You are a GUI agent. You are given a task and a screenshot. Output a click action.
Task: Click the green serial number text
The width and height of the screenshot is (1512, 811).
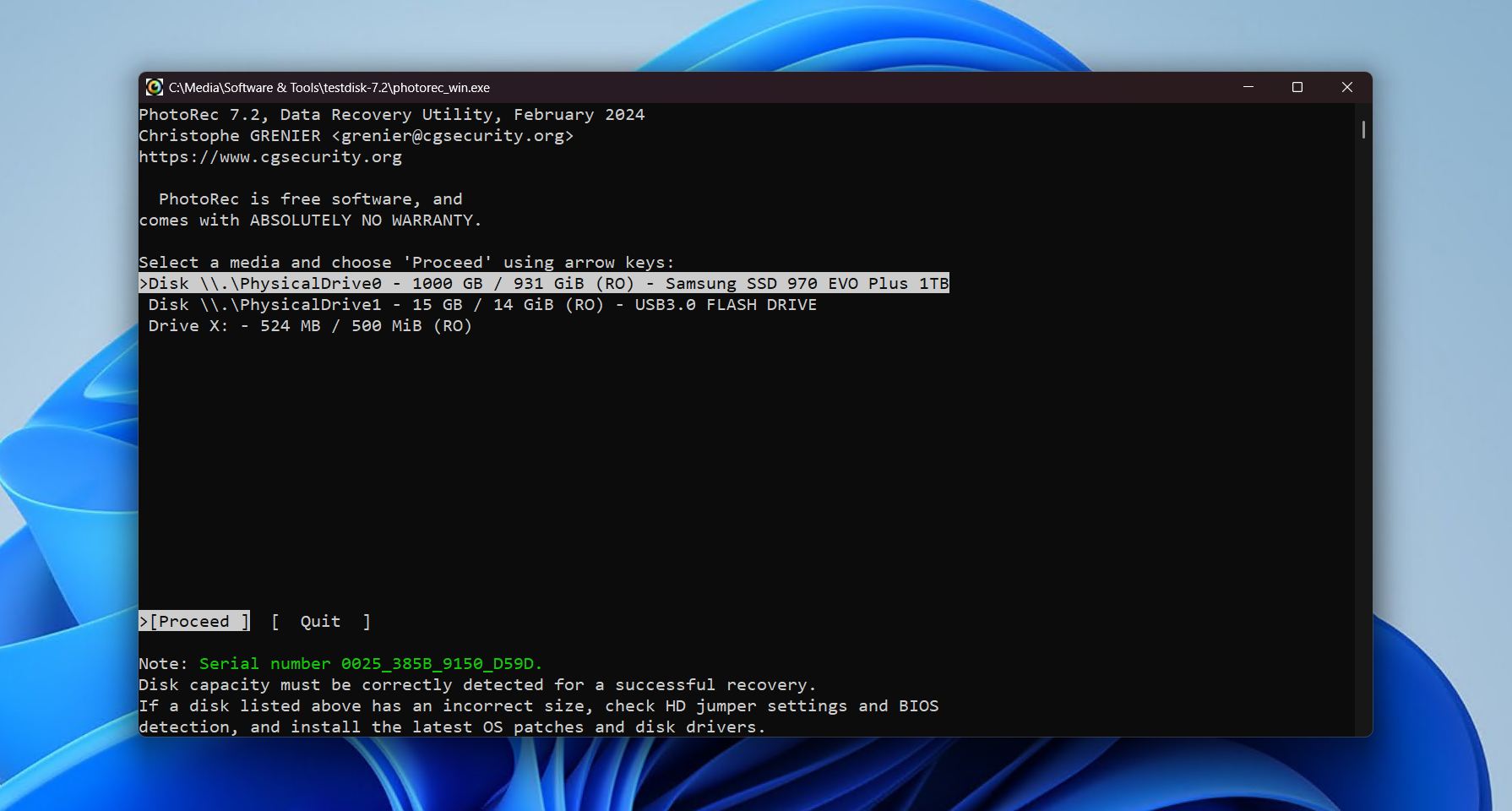point(370,664)
